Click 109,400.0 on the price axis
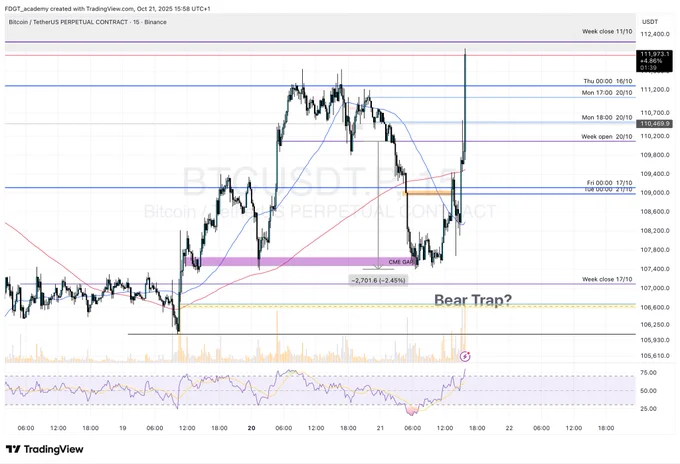This screenshot has width=680, height=464. click(x=655, y=174)
